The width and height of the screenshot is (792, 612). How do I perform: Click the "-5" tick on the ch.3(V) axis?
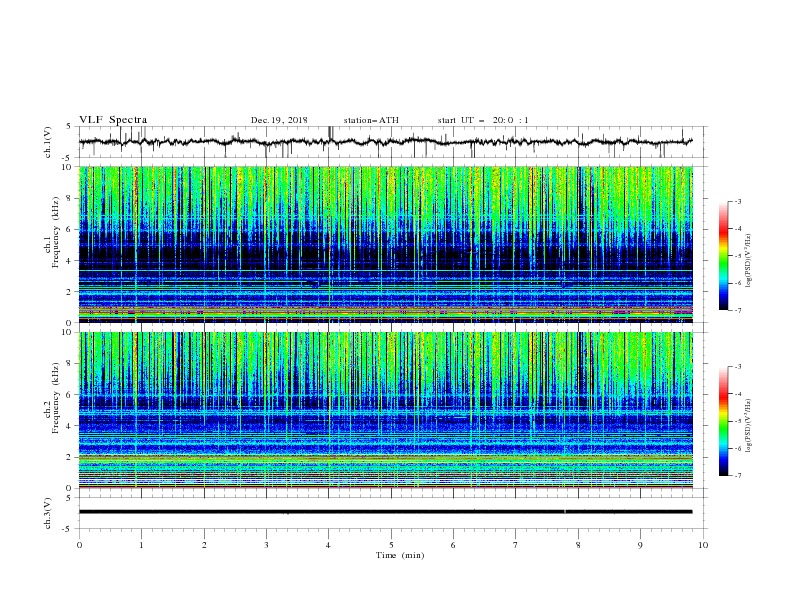tap(68, 529)
